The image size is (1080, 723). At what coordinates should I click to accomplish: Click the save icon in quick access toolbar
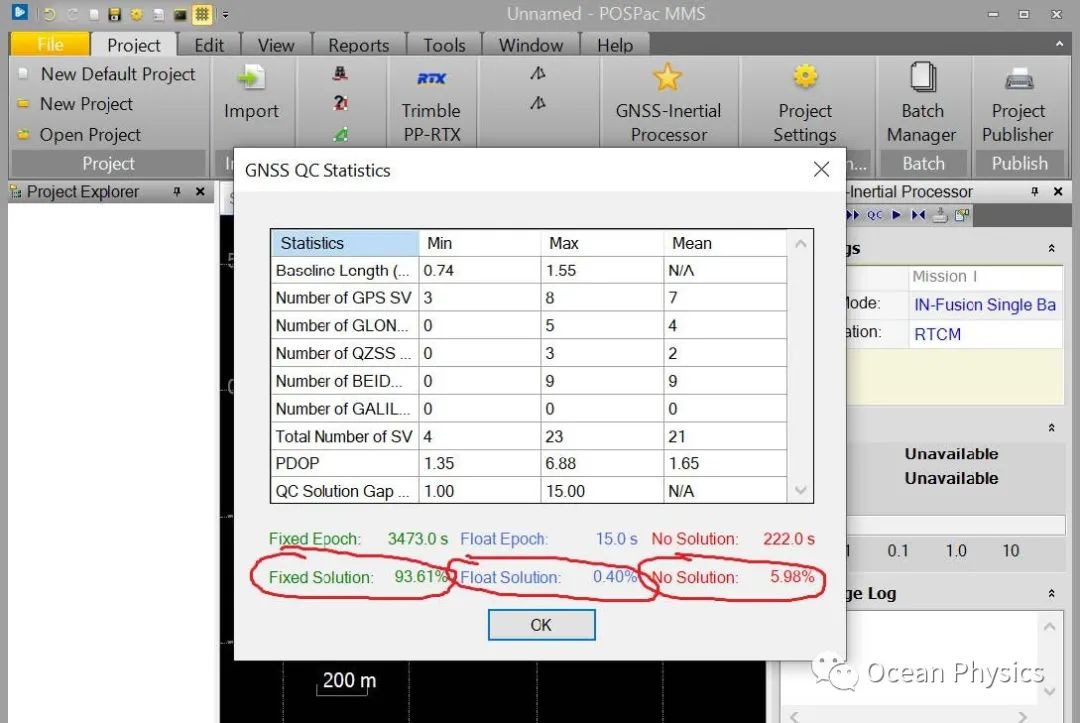pyautogui.click(x=114, y=15)
